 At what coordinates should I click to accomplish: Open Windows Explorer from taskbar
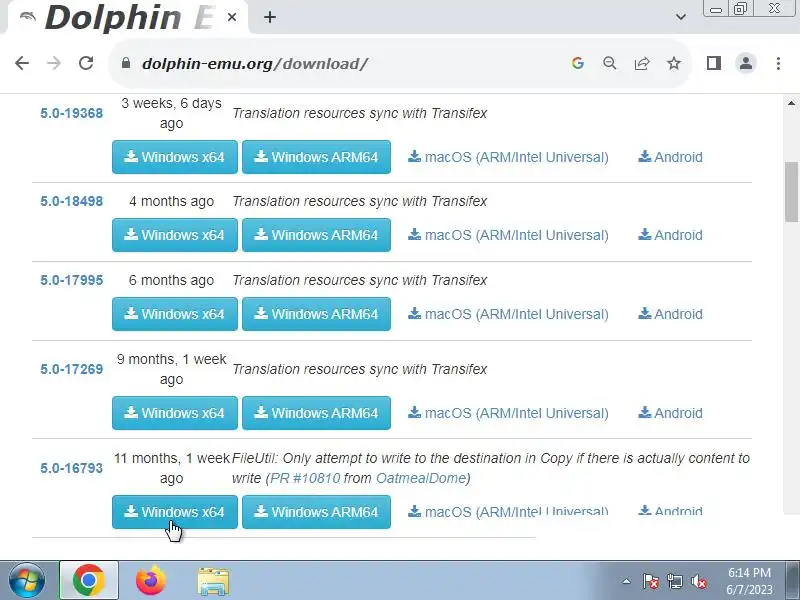[213, 581]
